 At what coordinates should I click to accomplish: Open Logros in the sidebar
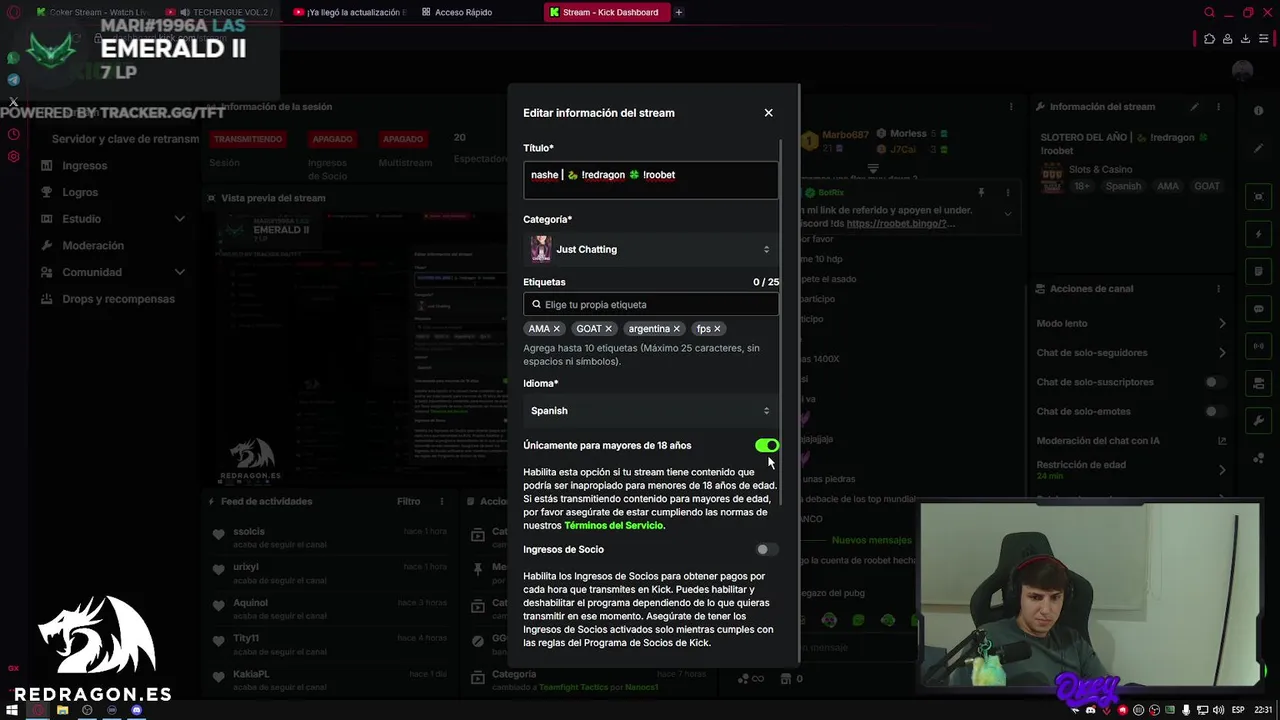(x=80, y=192)
